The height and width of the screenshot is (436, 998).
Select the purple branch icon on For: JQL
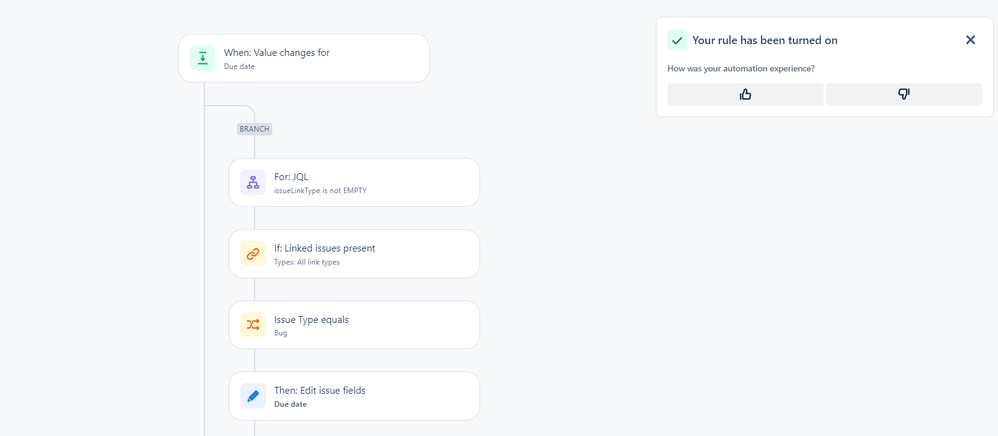pos(253,182)
